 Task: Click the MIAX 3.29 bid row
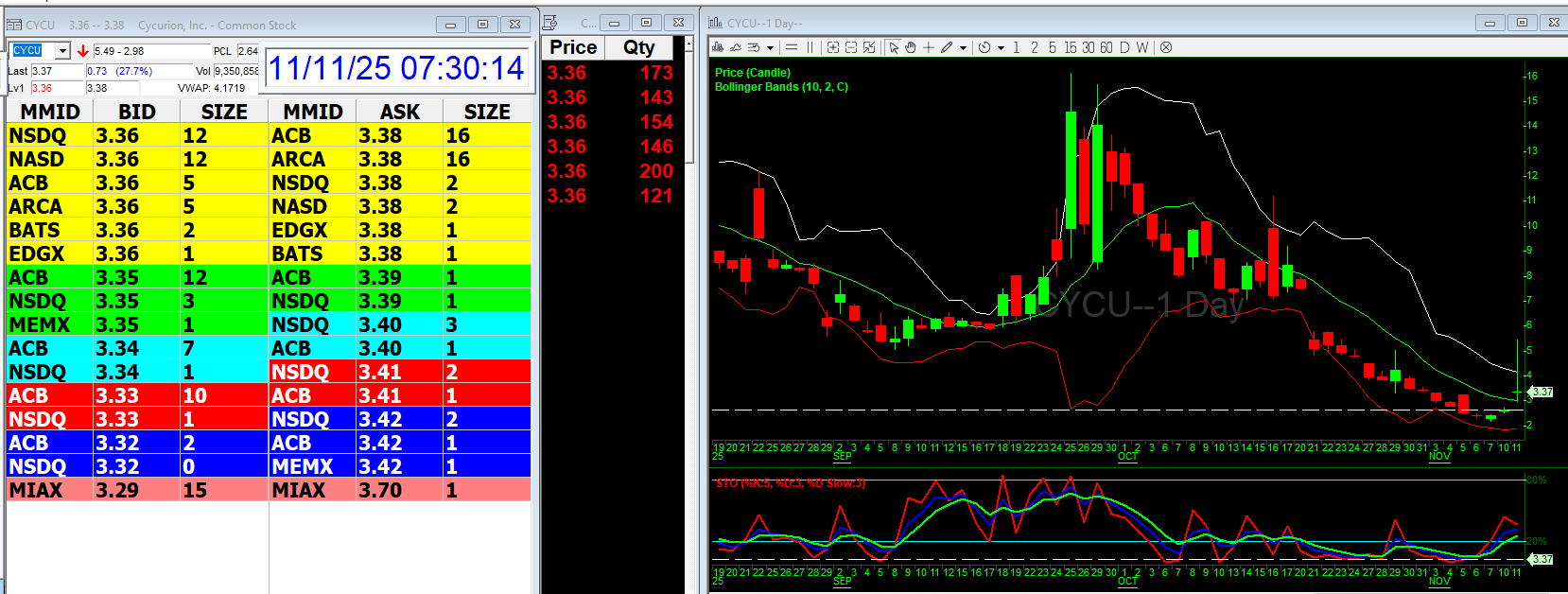click(137, 490)
